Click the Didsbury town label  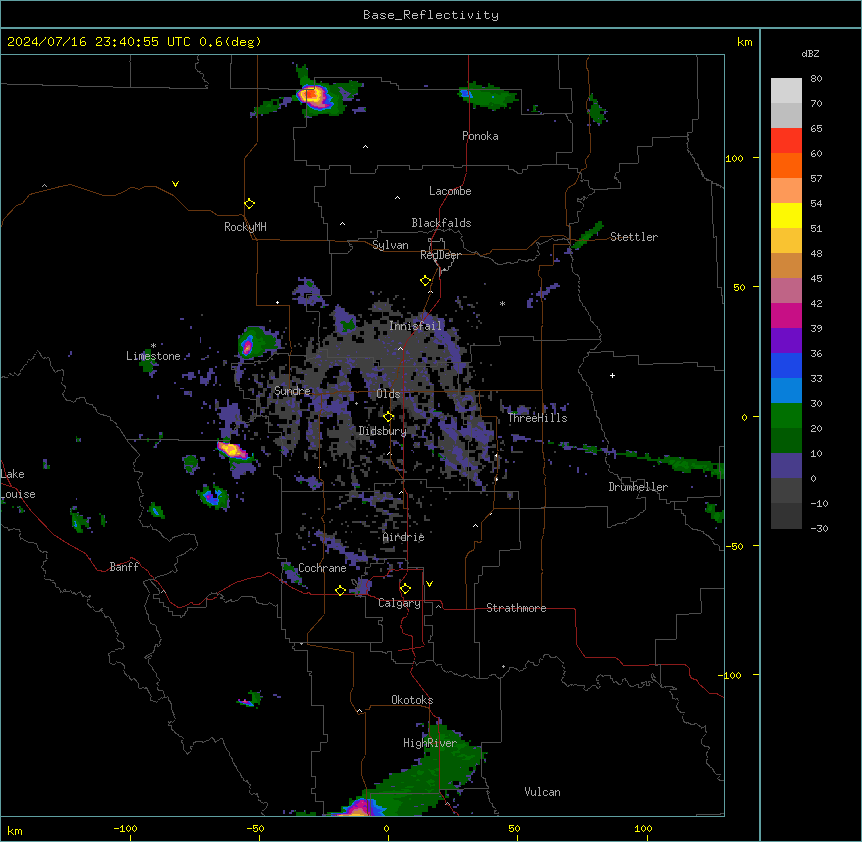pyautogui.click(x=383, y=431)
